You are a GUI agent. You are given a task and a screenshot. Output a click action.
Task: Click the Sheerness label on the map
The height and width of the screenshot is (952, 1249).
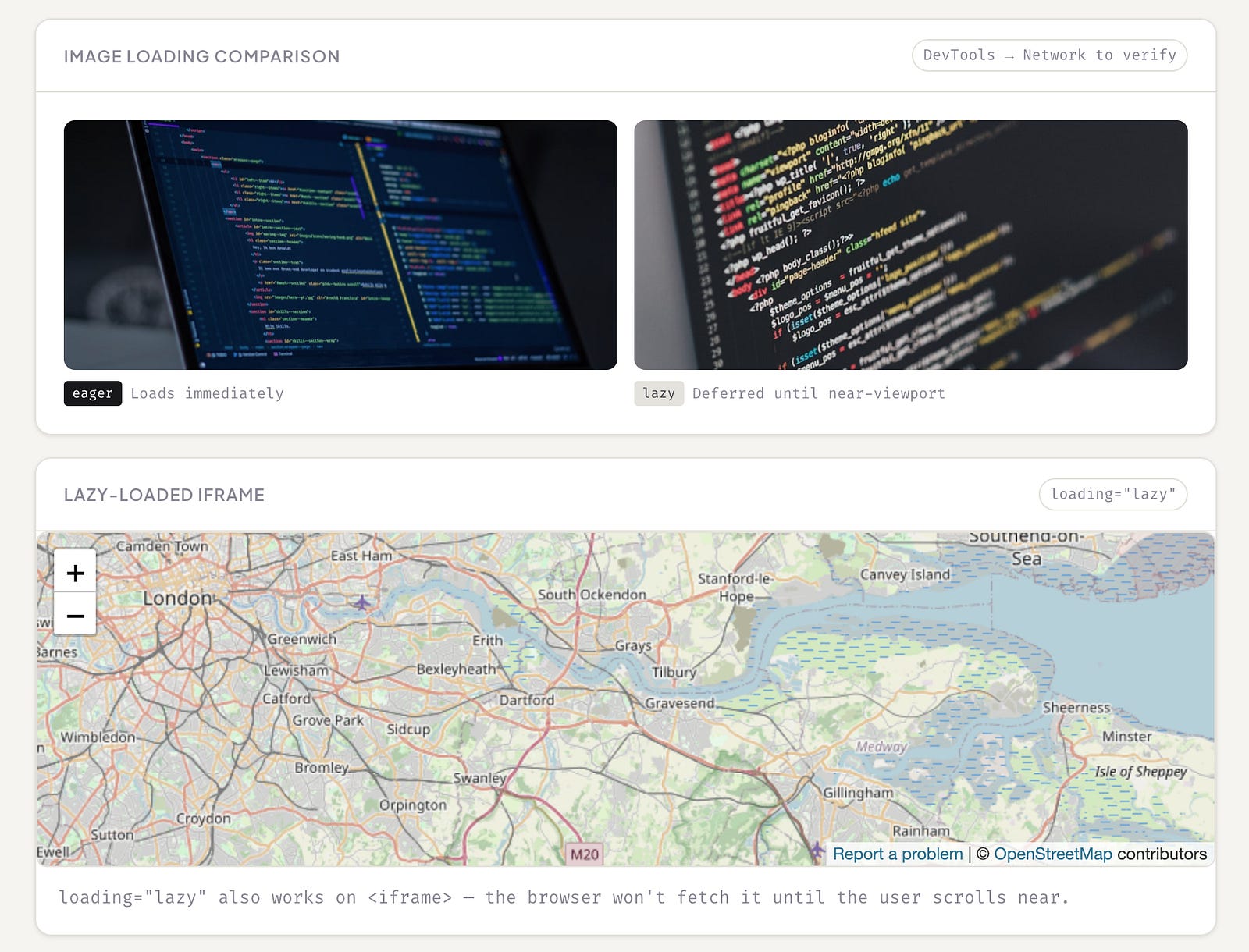1076,708
